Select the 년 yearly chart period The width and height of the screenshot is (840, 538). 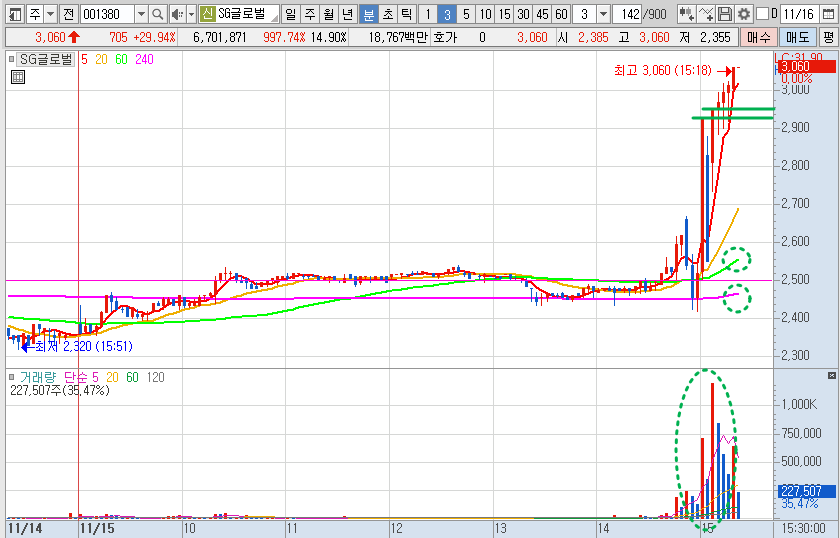[348, 14]
